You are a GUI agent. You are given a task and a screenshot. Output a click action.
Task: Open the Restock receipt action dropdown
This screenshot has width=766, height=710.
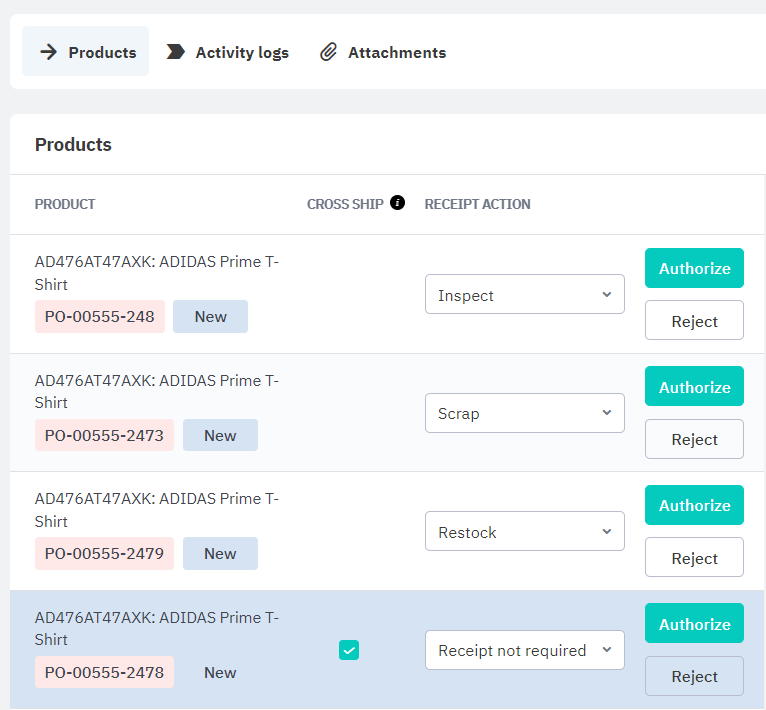[x=524, y=532]
